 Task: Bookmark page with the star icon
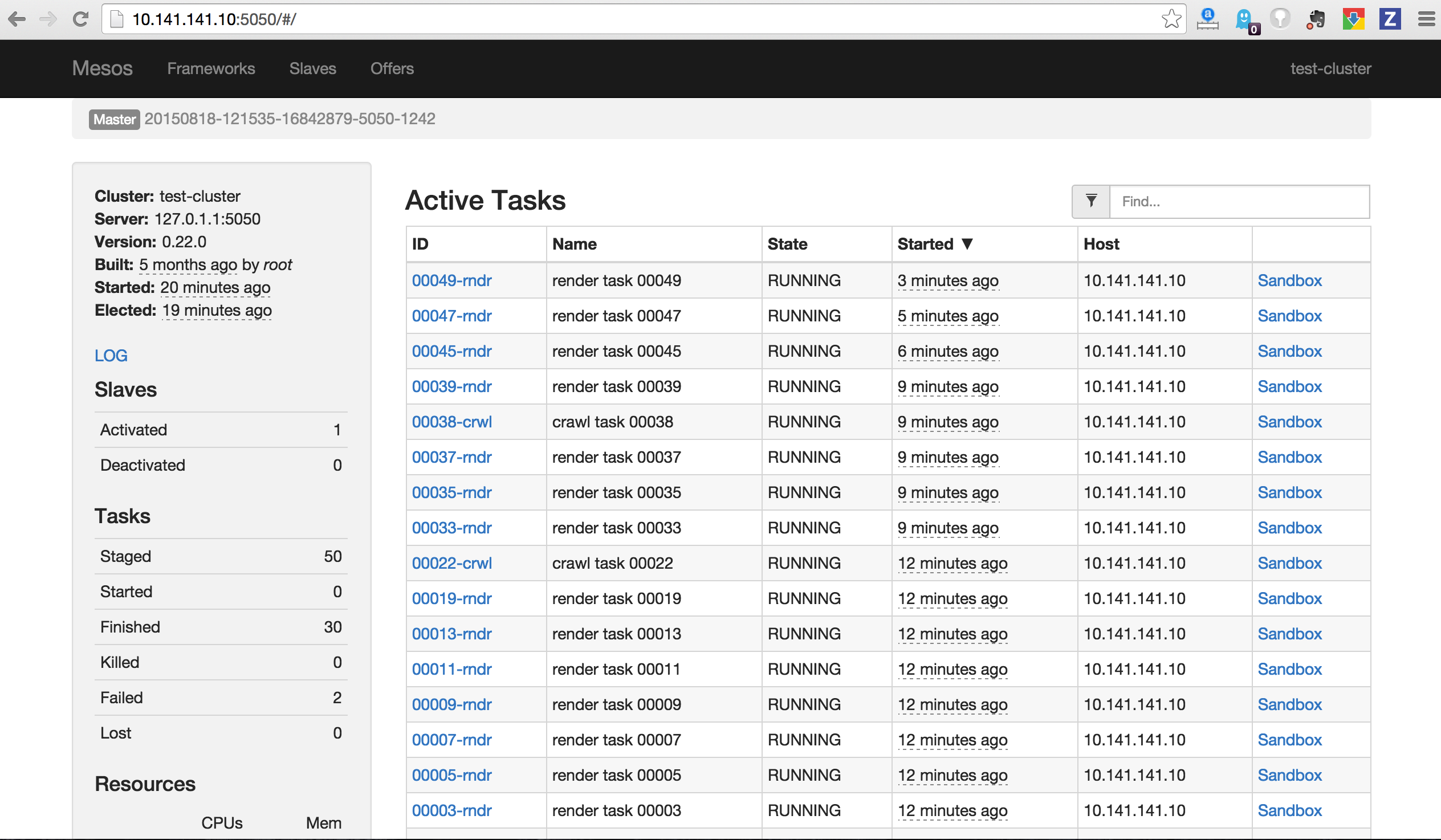click(x=1171, y=19)
